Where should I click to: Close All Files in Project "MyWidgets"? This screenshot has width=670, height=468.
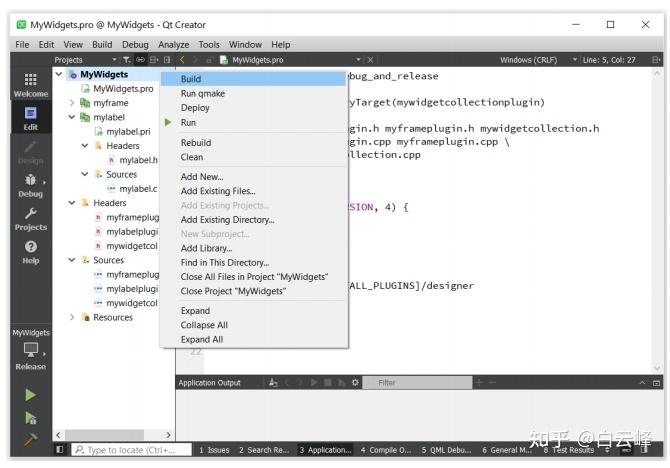pyautogui.click(x=254, y=277)
